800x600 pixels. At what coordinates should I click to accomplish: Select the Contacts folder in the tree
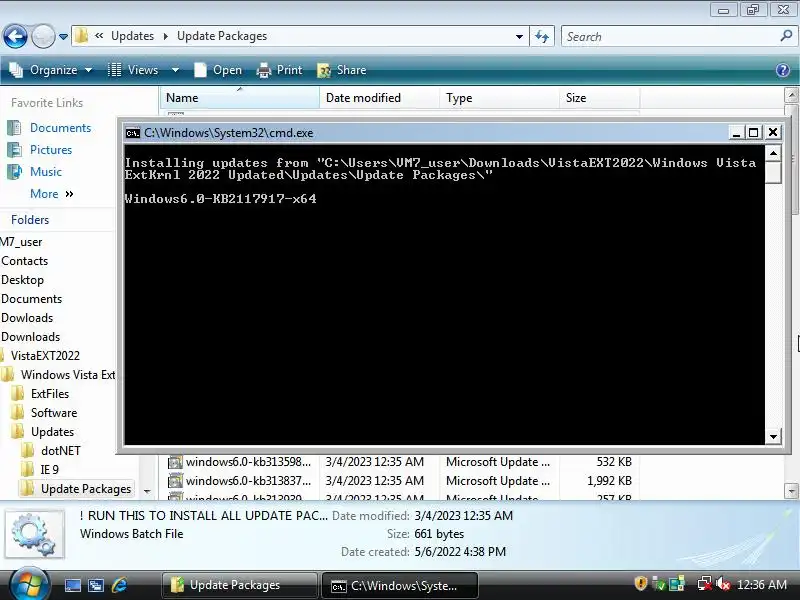pos(24,261)
